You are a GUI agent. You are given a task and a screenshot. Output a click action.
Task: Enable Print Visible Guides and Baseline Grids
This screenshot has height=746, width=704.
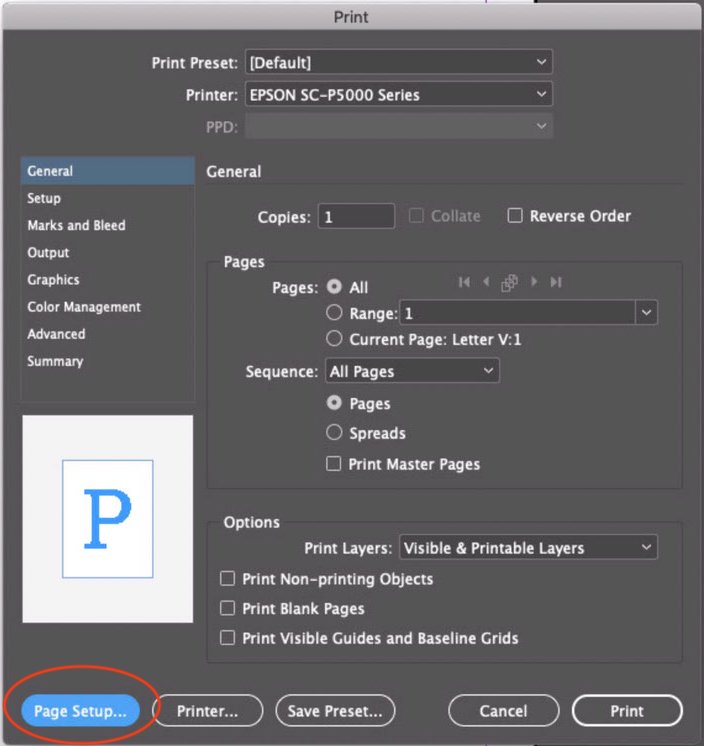[227, 638]
